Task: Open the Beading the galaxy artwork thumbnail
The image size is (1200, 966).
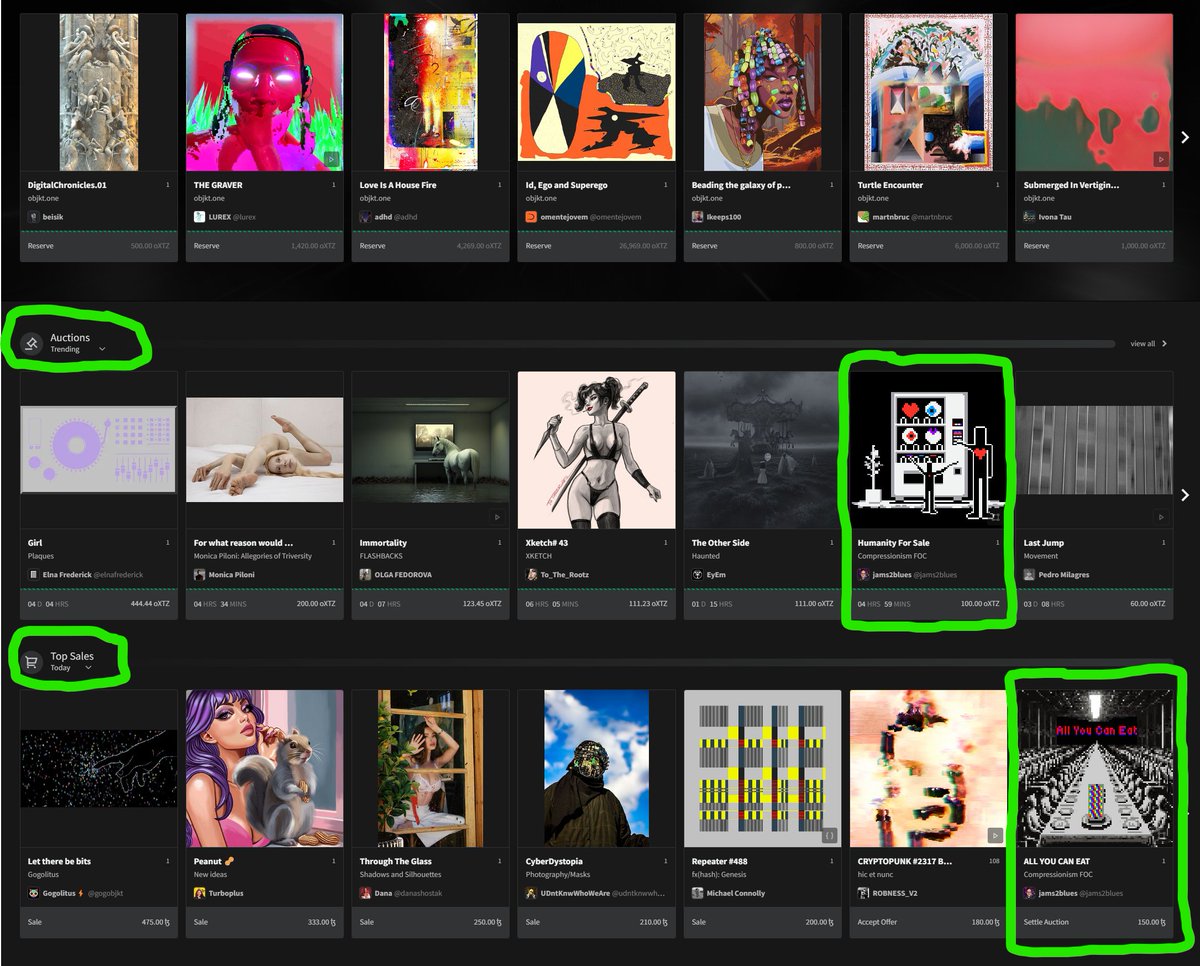Action: 762,92
